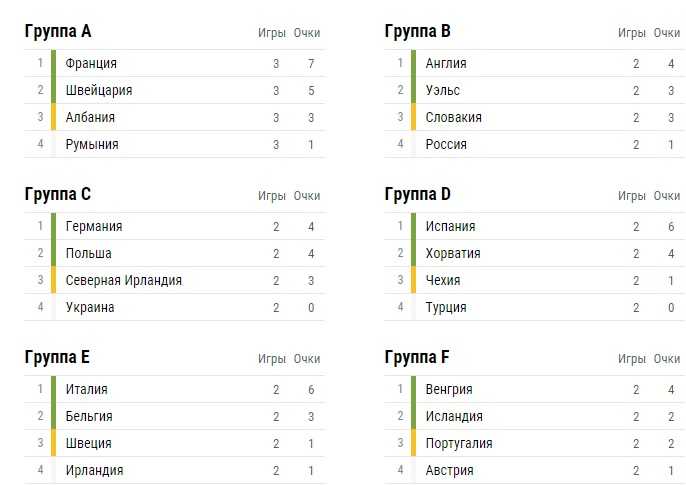This screenshot has width=686, height=485.
Task: Click the Германия team link
Action: click(94, 227)
